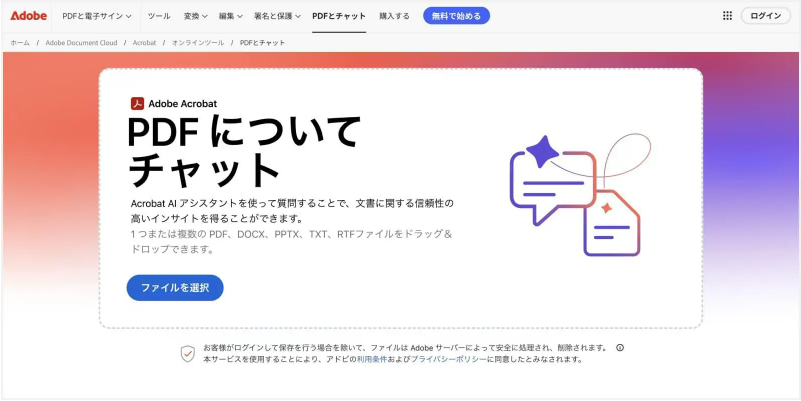Click the ドラッグ＆ドロップ file types text
The image size is (801, 401).
(x=292, y=242)
